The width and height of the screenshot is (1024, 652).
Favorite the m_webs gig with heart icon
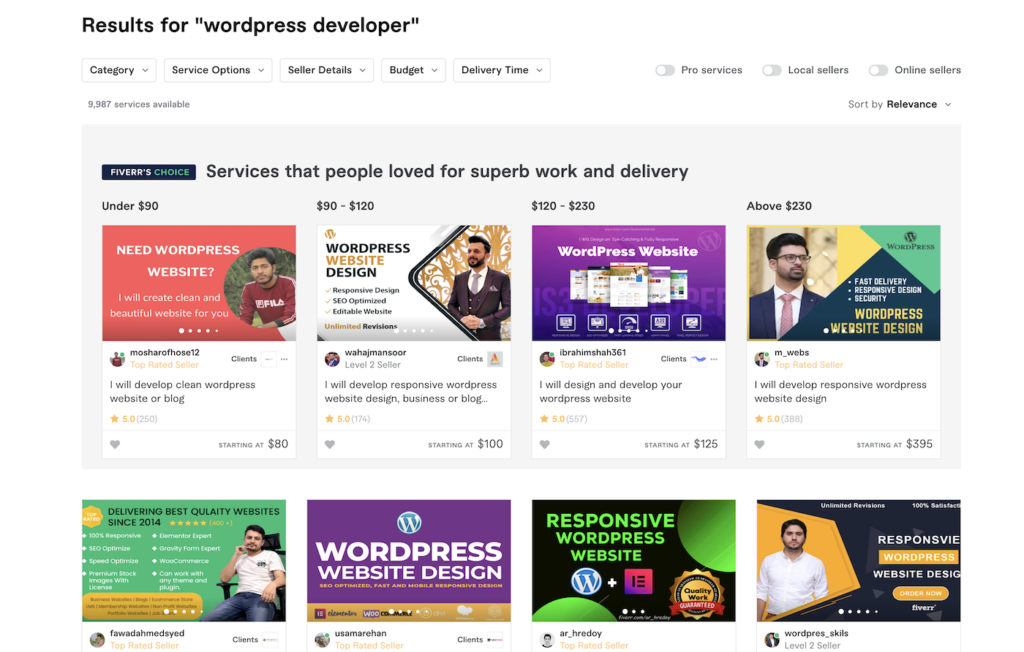point(760,444)
